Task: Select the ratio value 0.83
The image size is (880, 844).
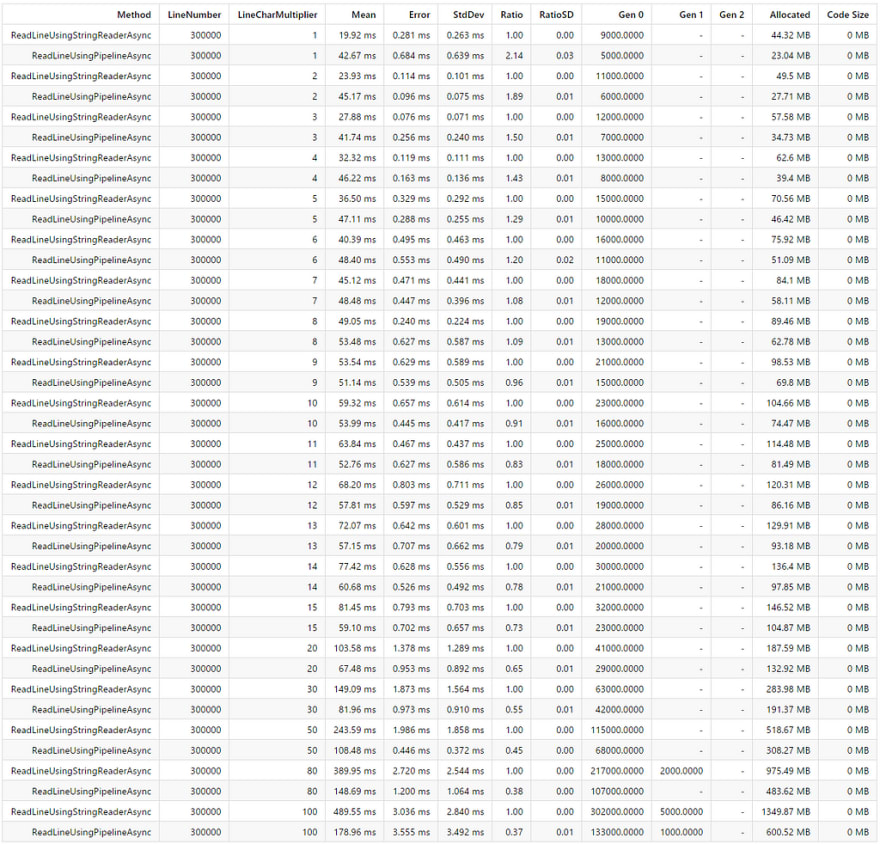Action: (514, 464)
